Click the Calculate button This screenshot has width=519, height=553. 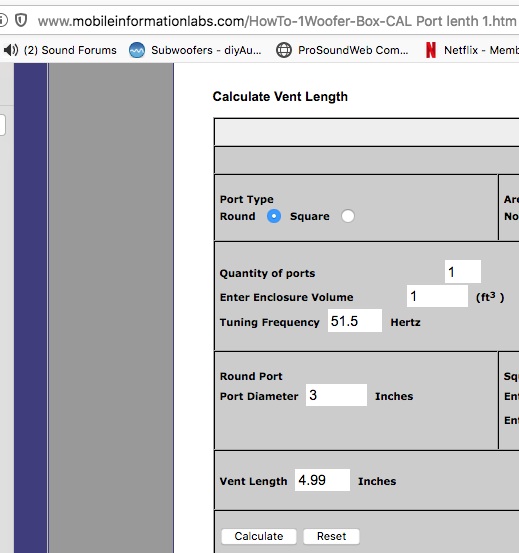coord(259,536)
